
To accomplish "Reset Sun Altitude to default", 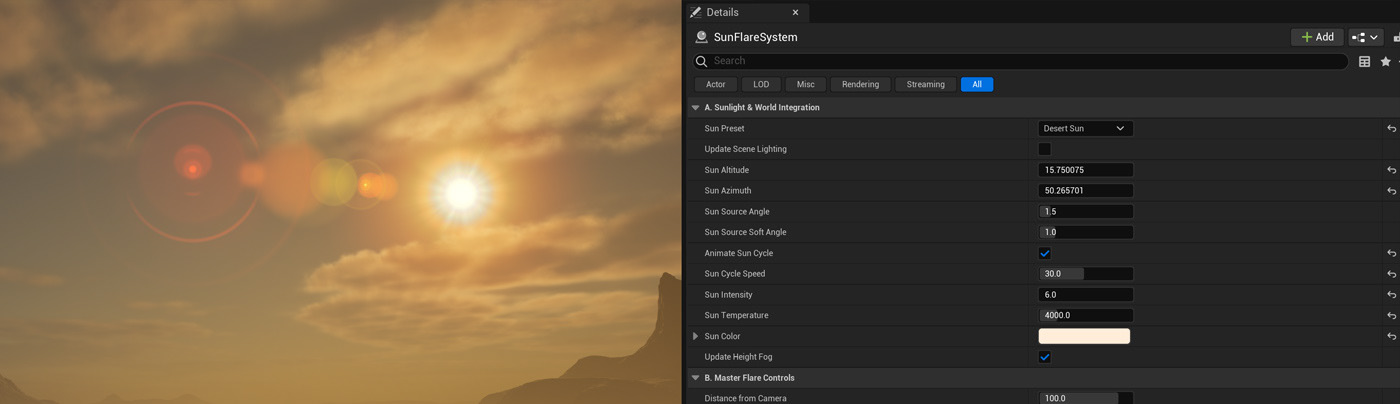I will (x=1391, y=170).
